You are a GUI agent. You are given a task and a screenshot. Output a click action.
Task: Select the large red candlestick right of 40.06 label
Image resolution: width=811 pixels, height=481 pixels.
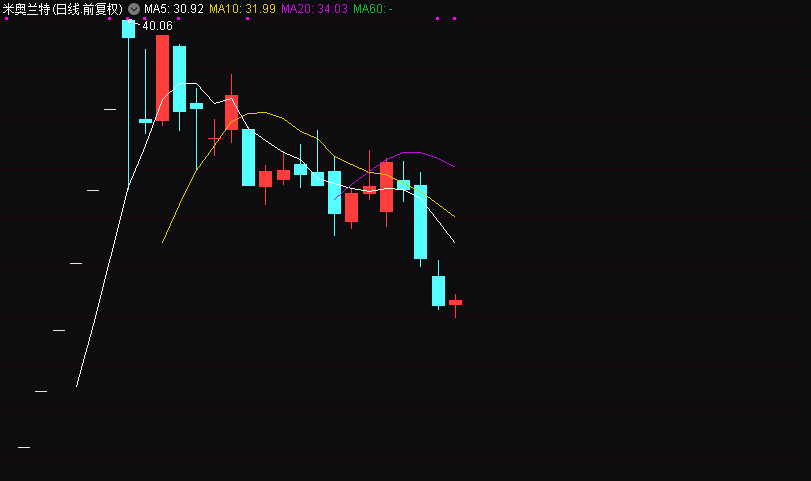pyautogui.click(x=162, y=78)
